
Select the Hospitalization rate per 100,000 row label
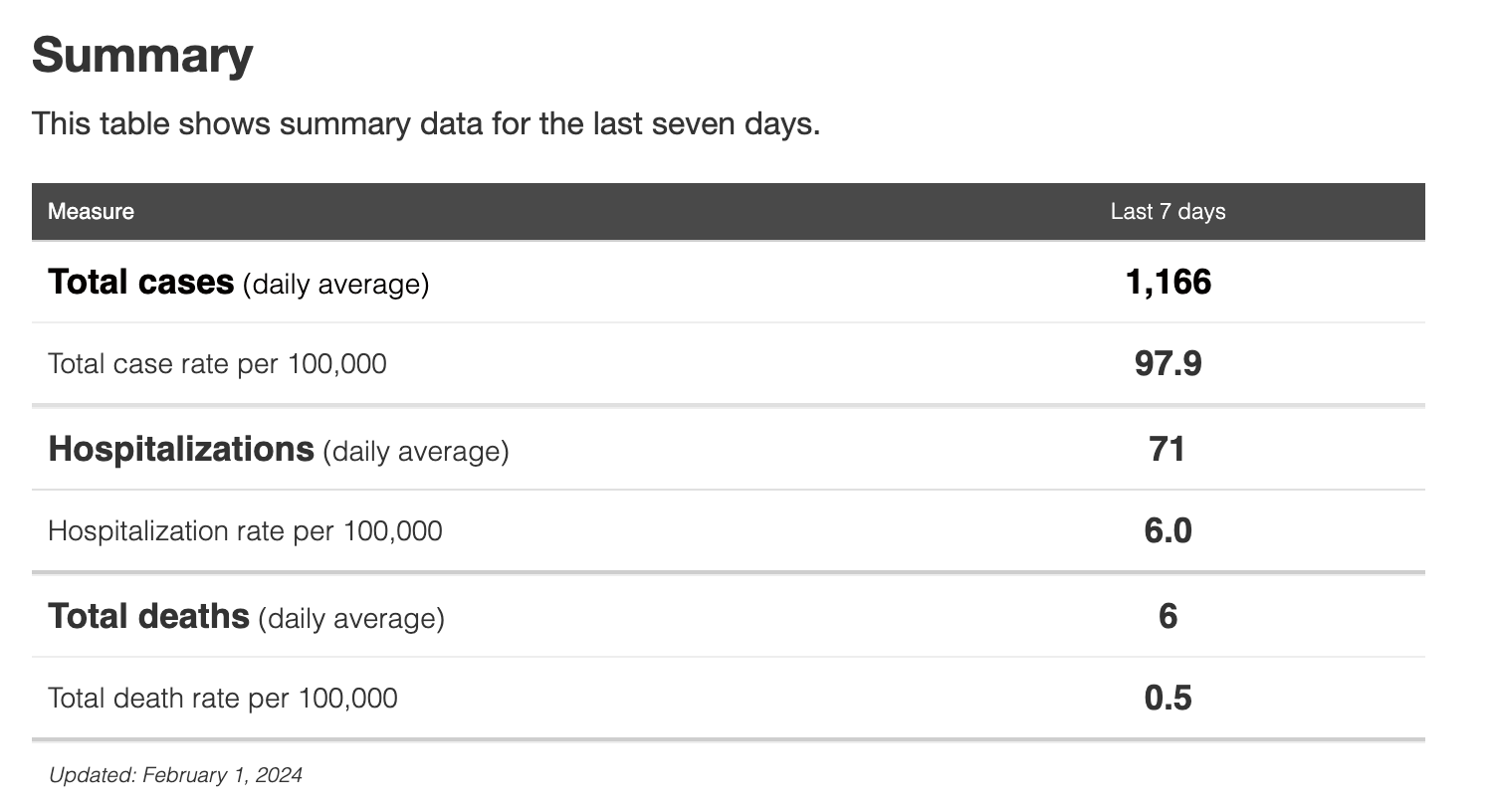245,530
